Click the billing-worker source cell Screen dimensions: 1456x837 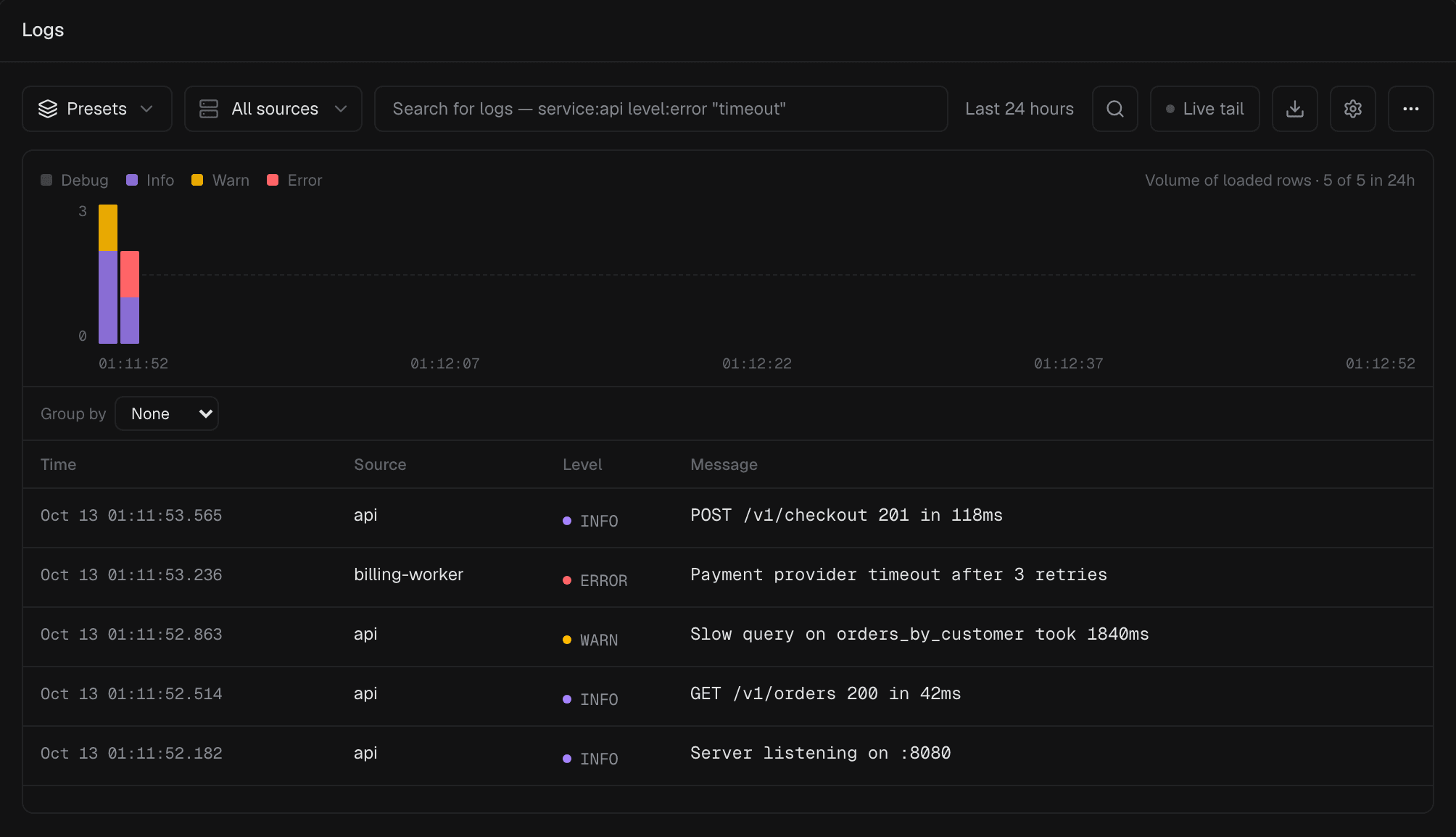click(x=408, y=574)
